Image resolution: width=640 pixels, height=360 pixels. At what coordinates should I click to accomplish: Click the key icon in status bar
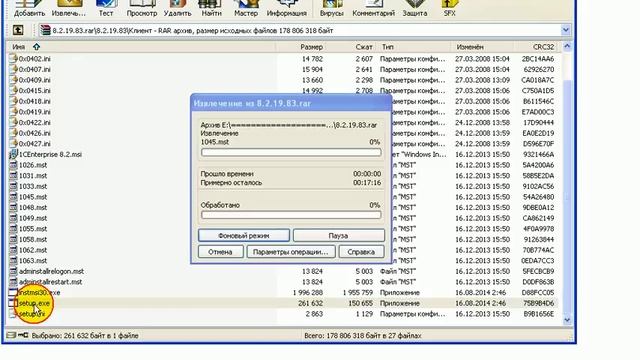[23, 335]
